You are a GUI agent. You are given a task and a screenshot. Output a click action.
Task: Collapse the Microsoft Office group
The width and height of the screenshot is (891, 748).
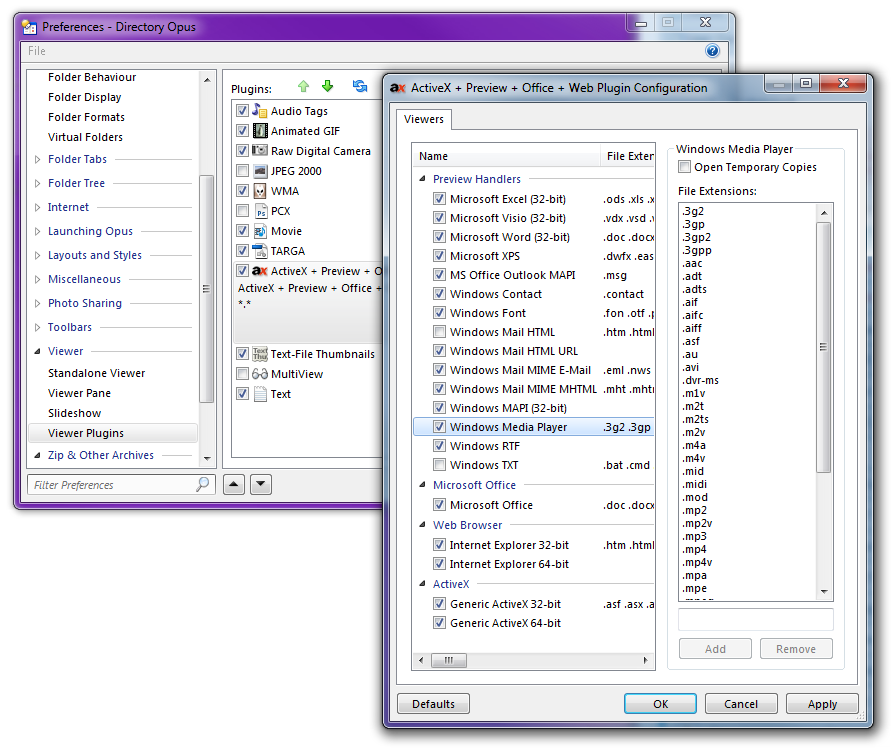(422, 484)
